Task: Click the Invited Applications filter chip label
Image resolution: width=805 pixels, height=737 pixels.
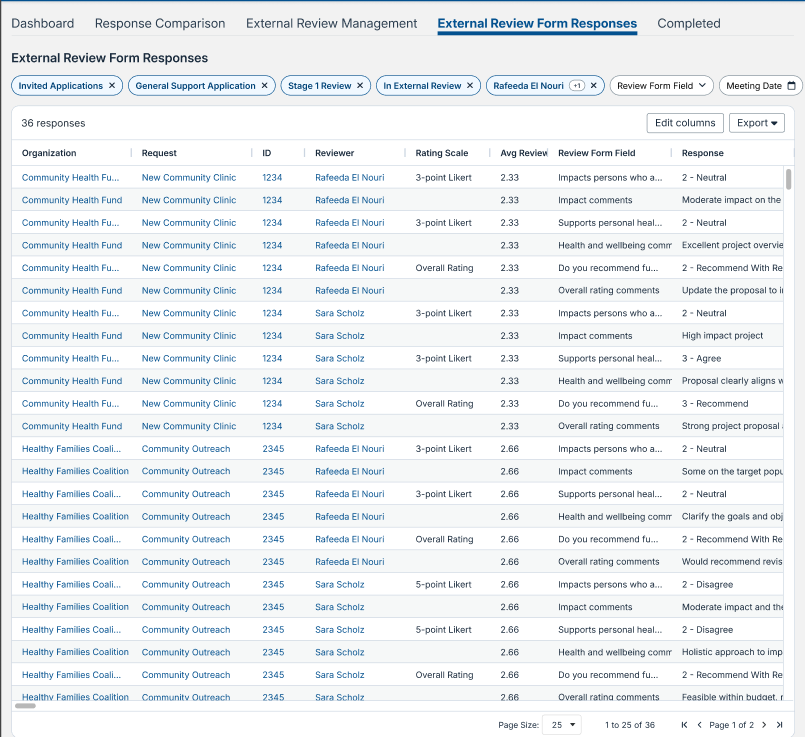Action: pos(61,86)
